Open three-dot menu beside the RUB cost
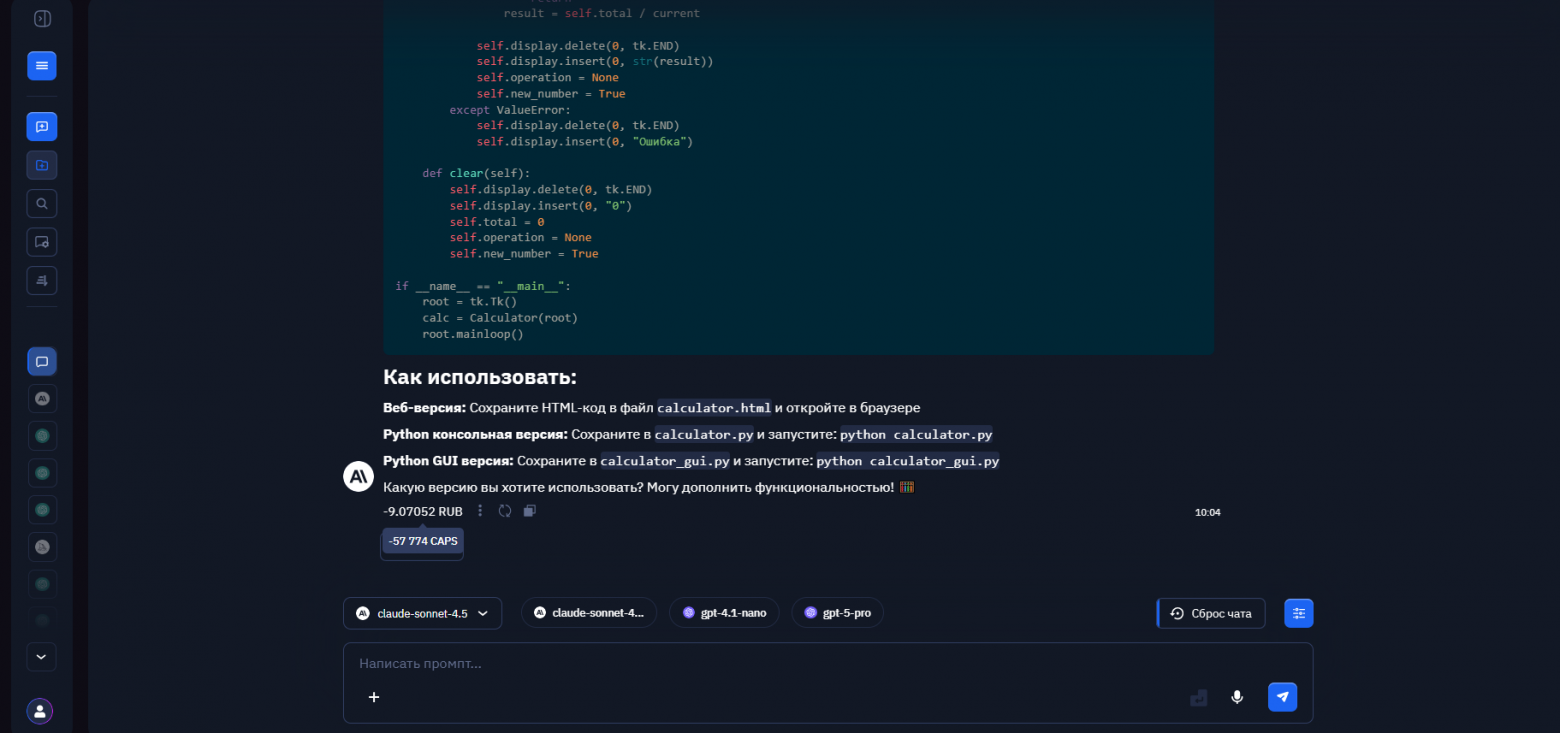Screen dimensions: 1560x733 pyautogui.click(x=480, y=511)
